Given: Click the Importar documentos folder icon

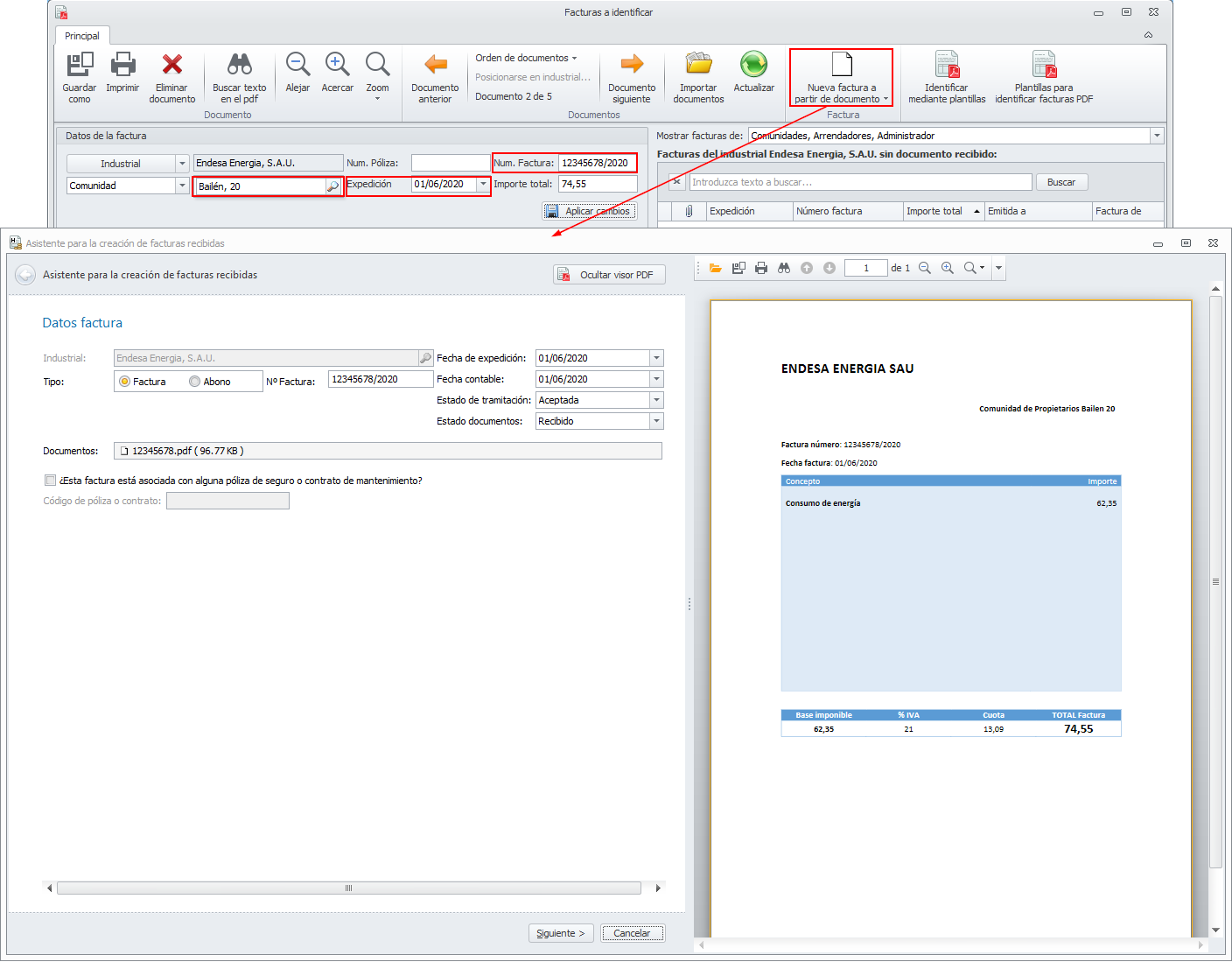Looking at the screenshot, I should coord(698,66).
